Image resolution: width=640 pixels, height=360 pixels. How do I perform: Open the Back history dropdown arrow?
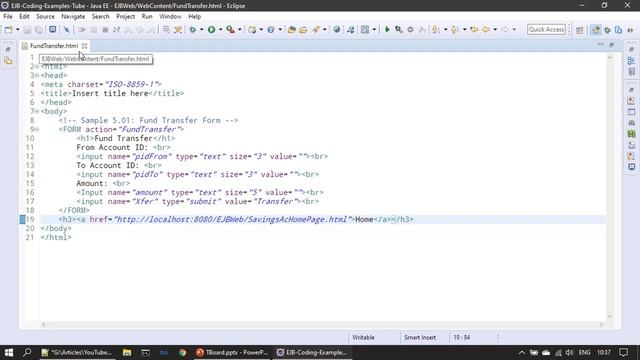point(495,29)
